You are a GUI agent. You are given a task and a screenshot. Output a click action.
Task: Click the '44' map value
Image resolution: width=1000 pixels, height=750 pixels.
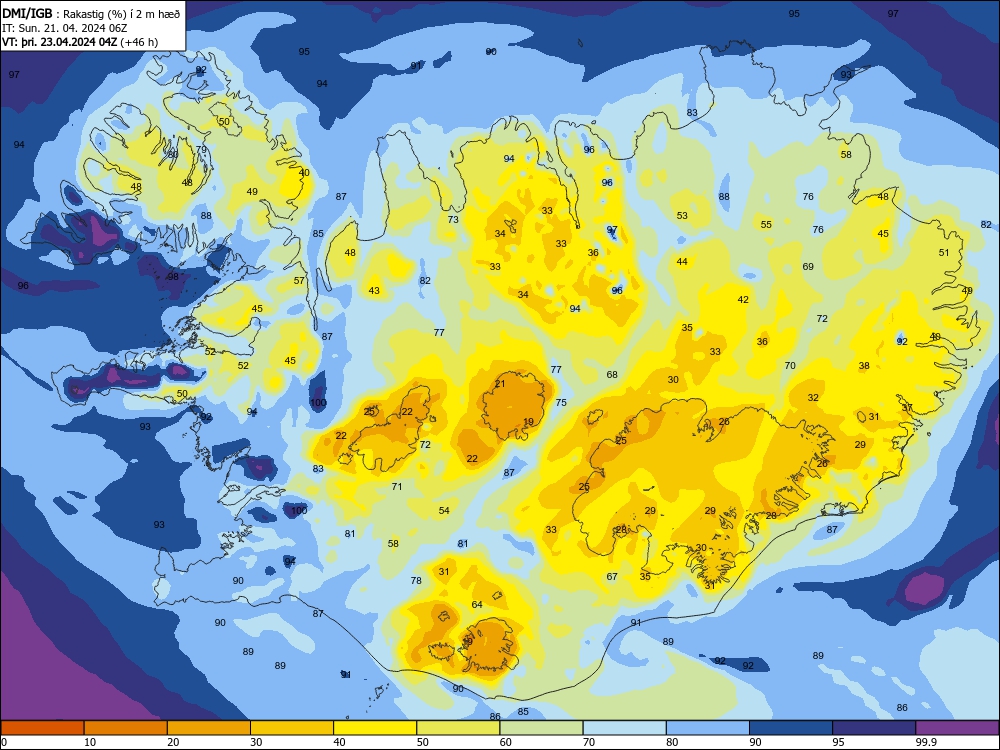(x=682, y=261)
